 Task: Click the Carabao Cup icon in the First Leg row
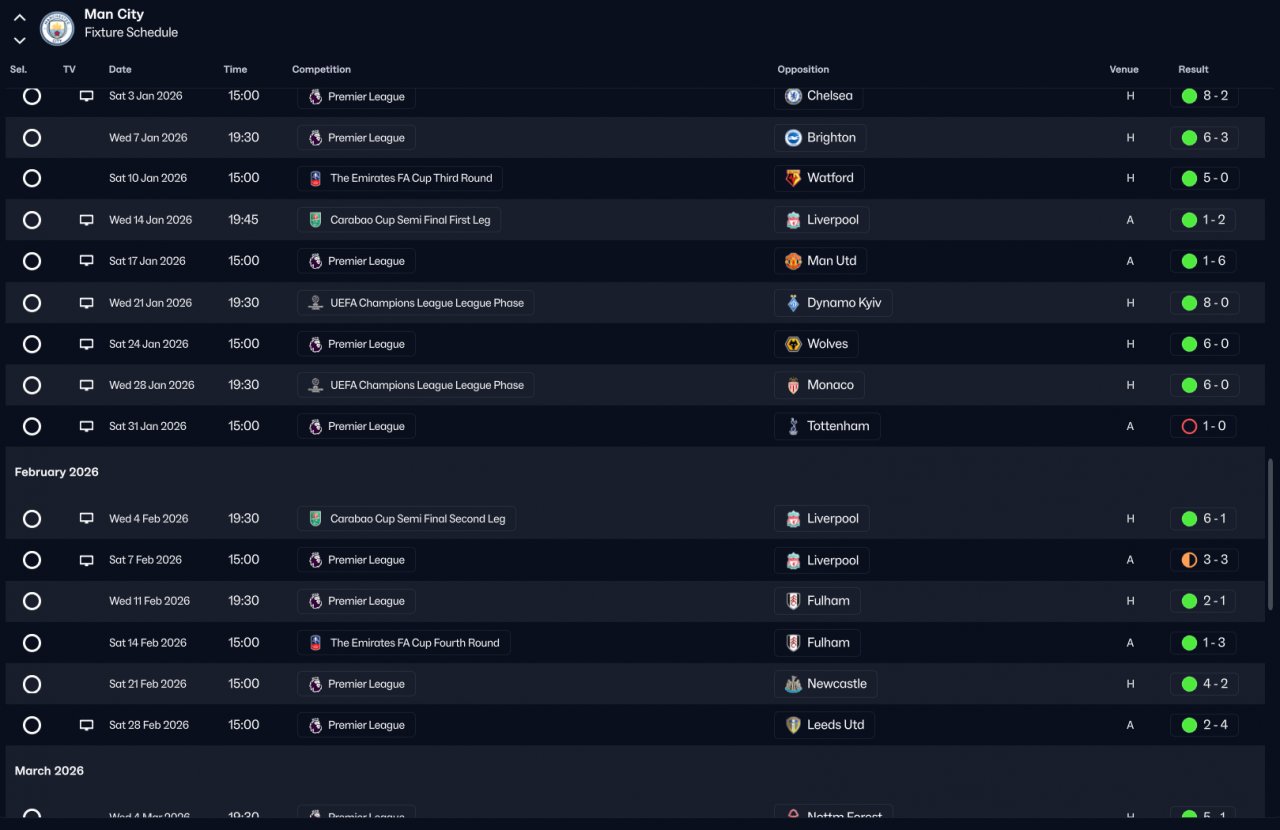pos(315,220)
